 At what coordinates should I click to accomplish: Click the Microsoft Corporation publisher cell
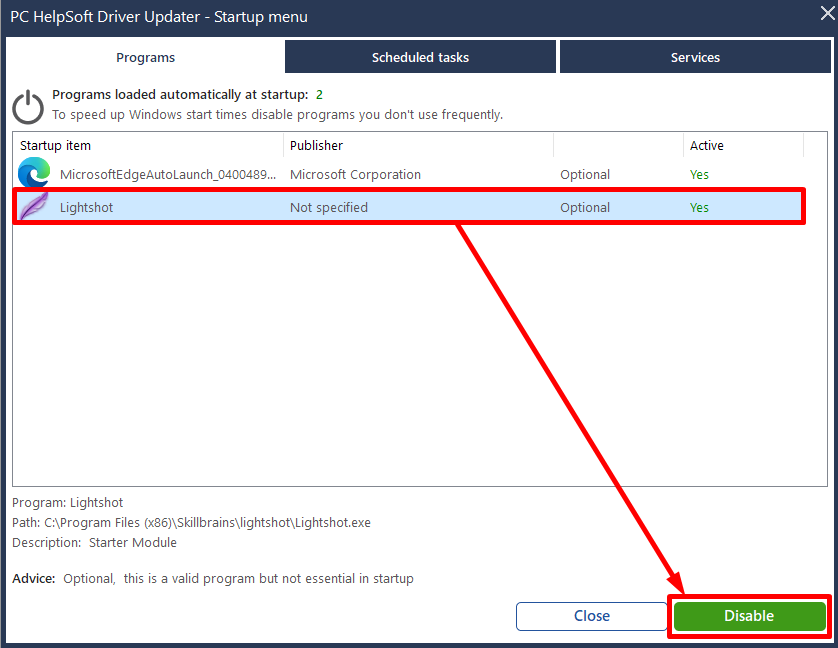[x=355, y=175]
